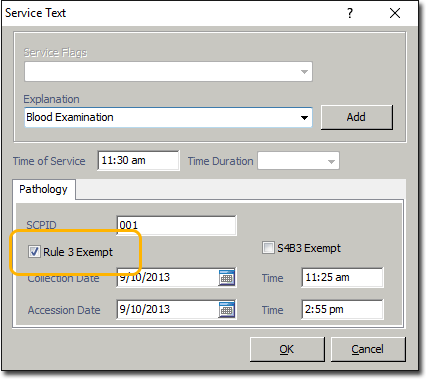The height and width of the screenshot is (379, 426).
Task: Click the Cancel button
Action: click(368, 349)
